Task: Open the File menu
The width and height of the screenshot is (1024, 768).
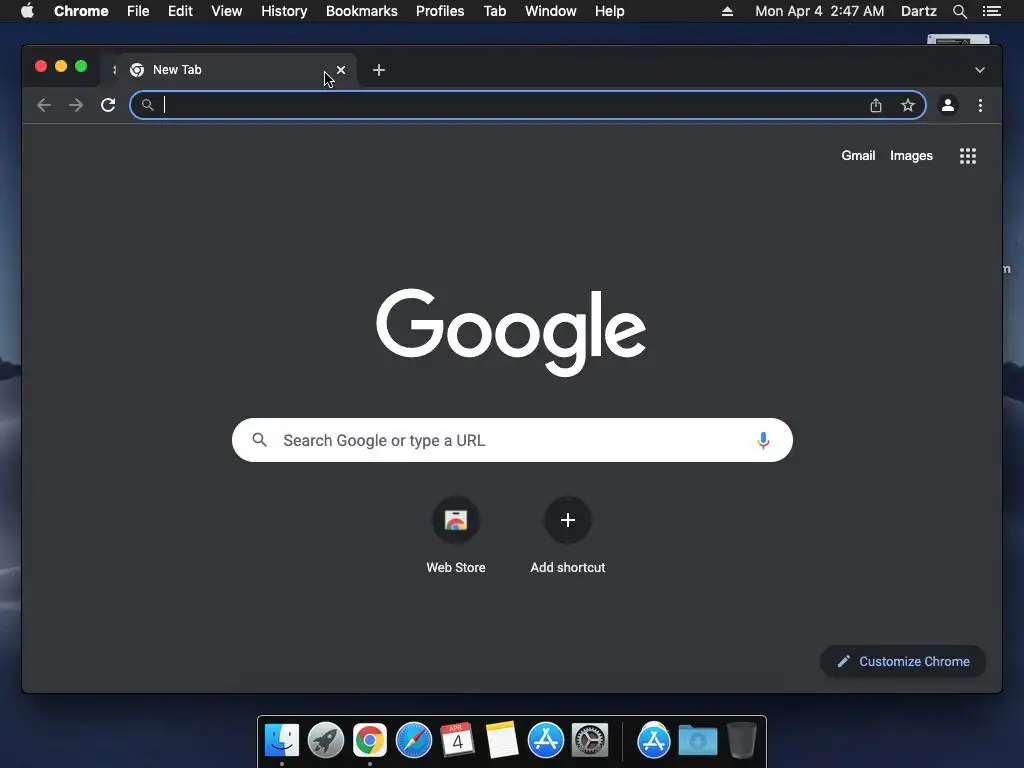Action: [138, 11]
